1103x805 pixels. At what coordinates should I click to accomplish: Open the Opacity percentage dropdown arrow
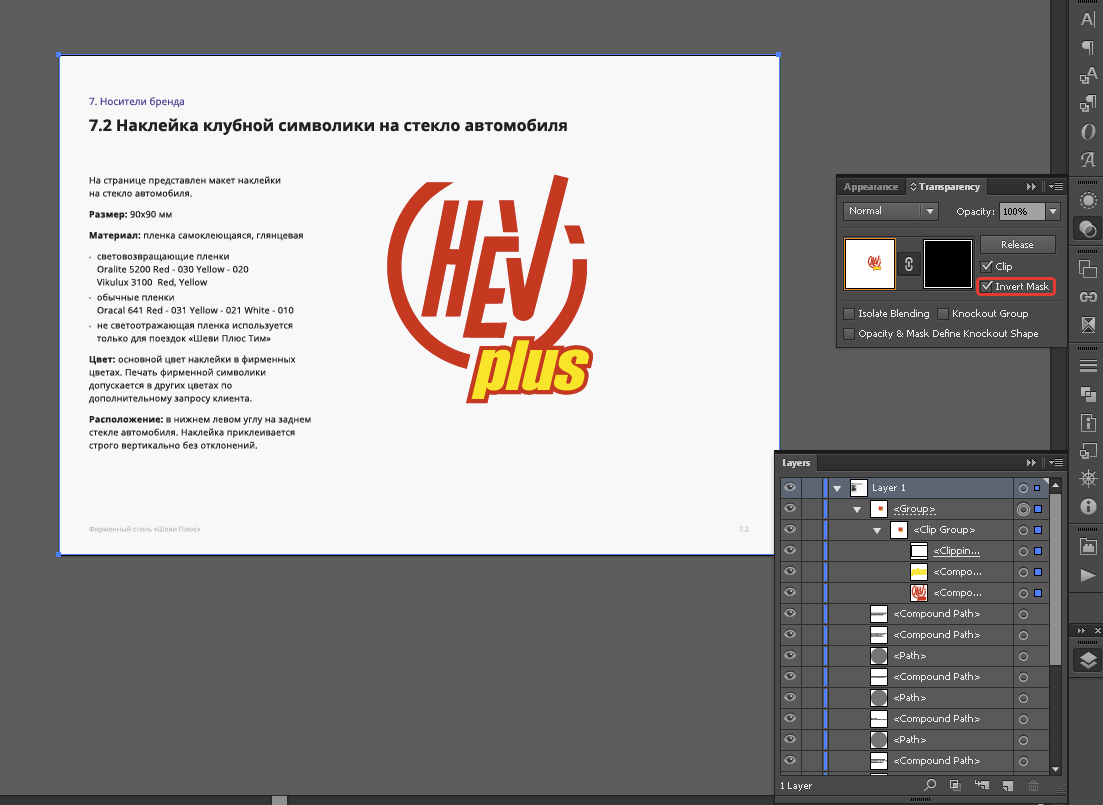(x=1052, y=211)
